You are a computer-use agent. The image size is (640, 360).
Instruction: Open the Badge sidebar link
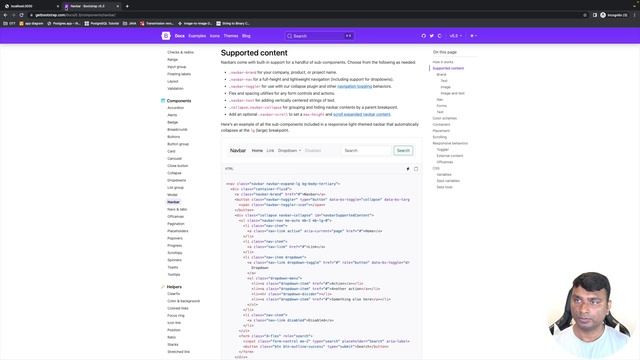[x=173, y=122]
